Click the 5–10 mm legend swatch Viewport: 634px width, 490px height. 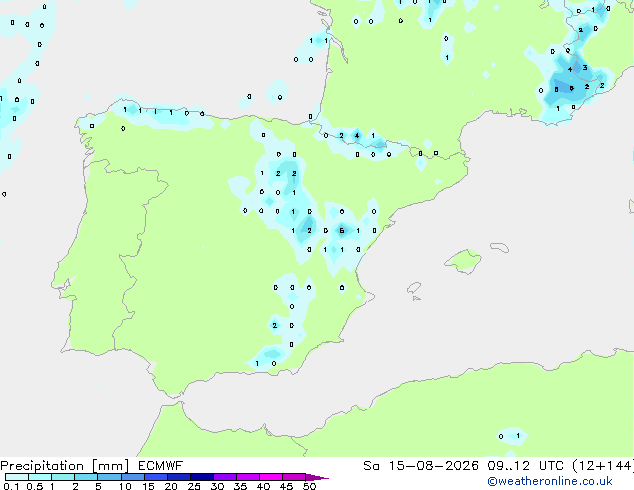pos(109,477)
